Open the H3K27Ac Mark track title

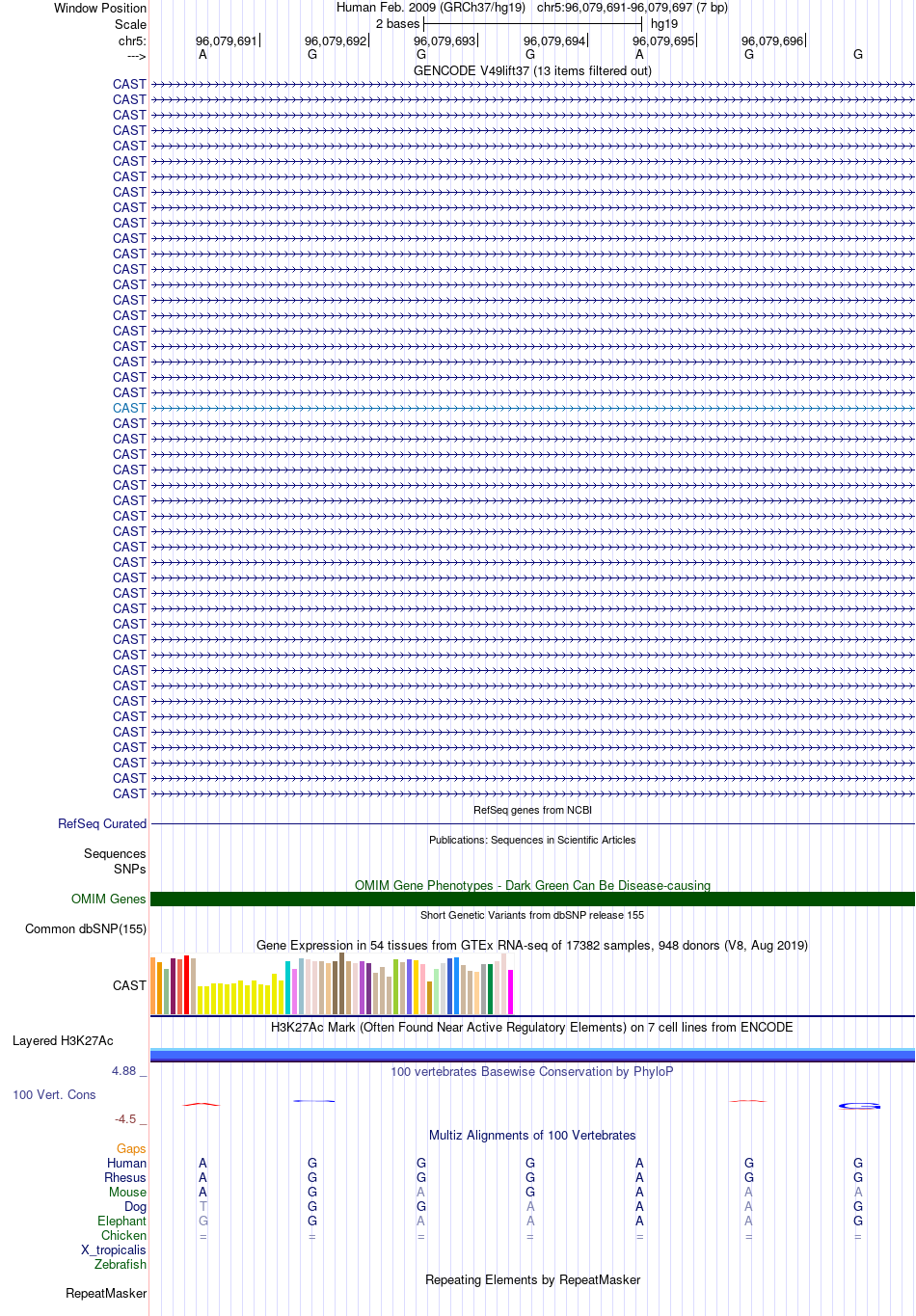pyautogui.click(x=532, y=1027)
